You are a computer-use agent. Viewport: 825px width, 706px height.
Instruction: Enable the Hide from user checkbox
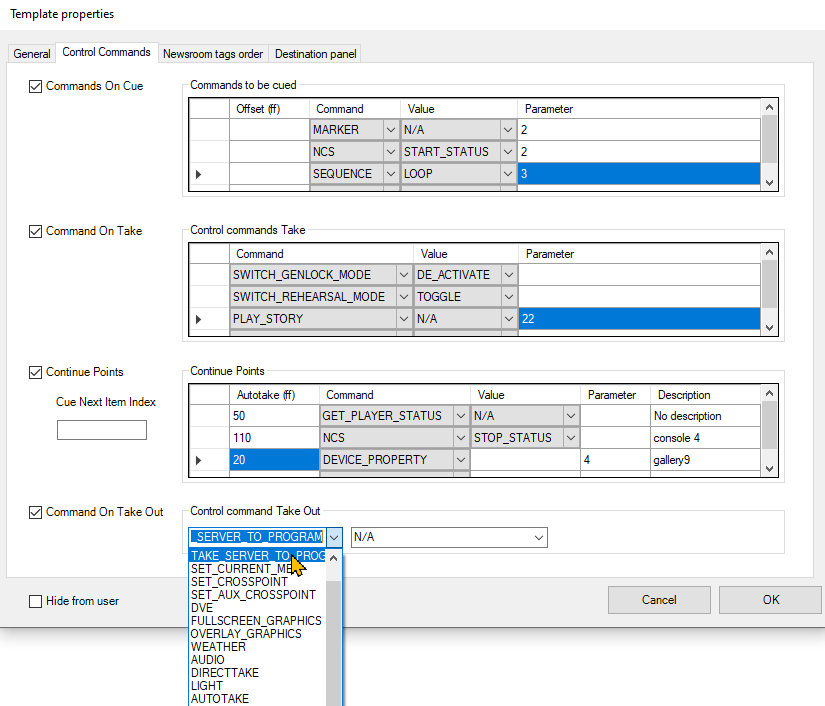click(x=37, y=602)
